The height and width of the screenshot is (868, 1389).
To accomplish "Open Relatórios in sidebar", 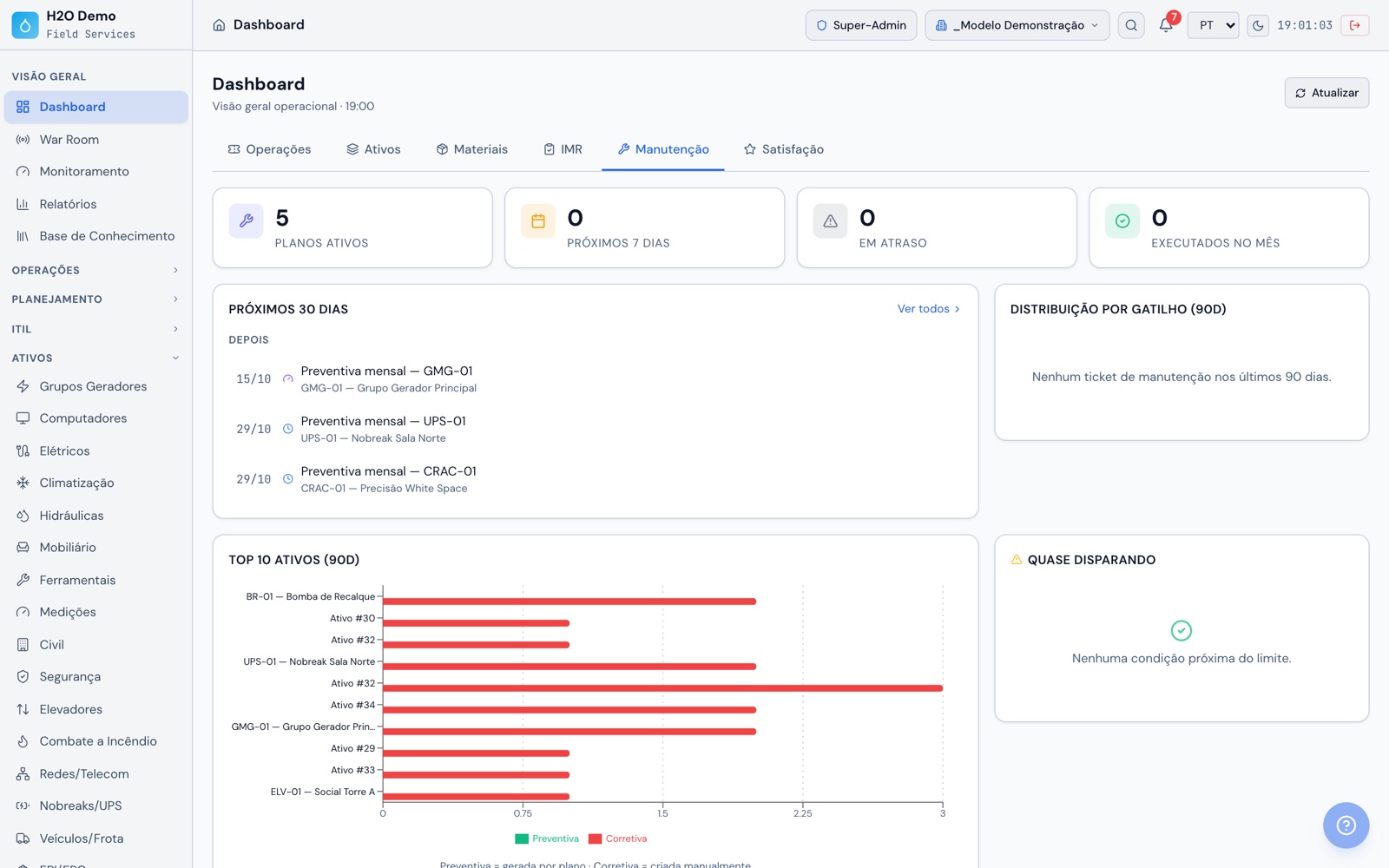I will [x=96, y=204].
